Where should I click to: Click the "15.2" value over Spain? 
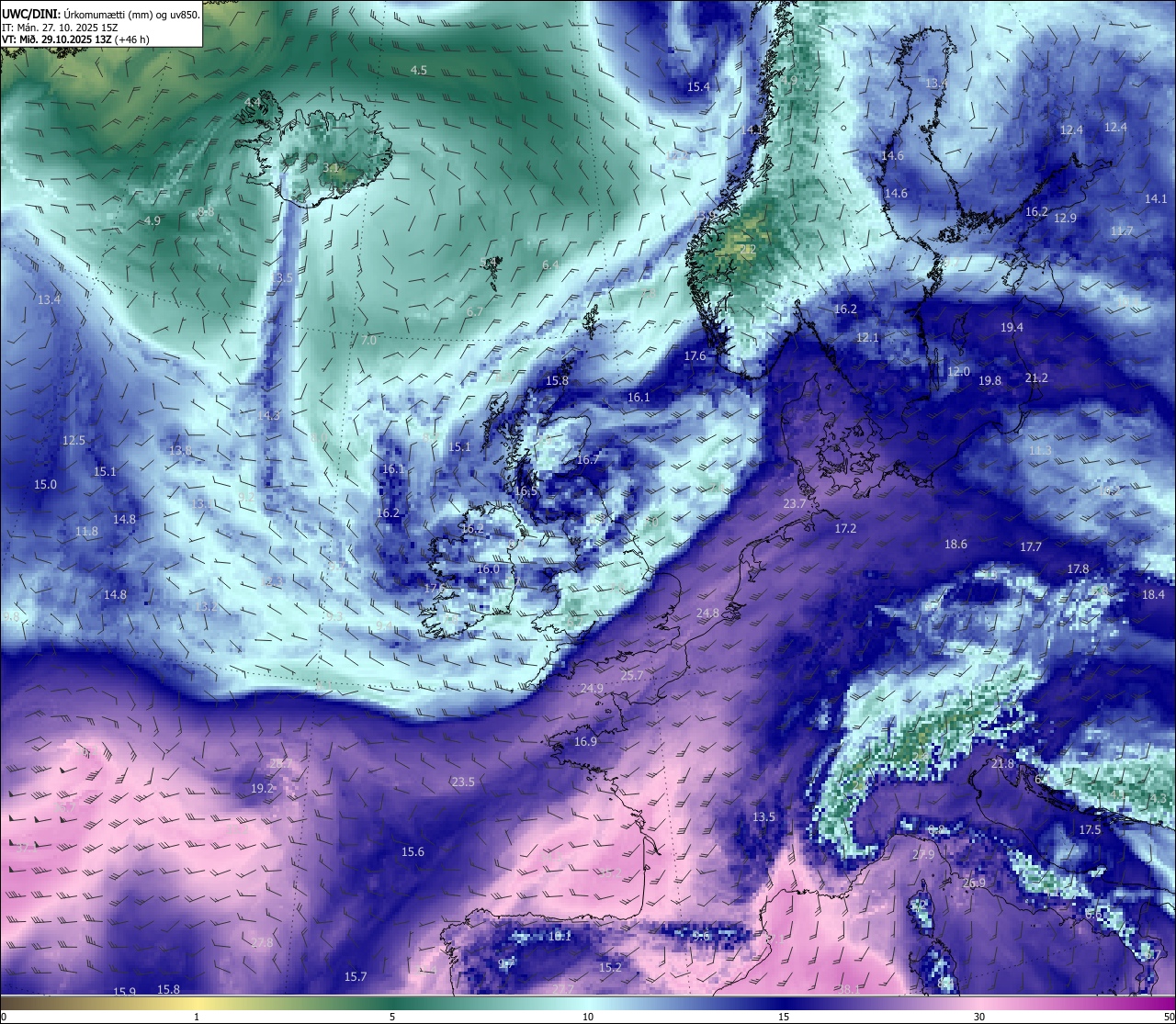click(610, 968)
